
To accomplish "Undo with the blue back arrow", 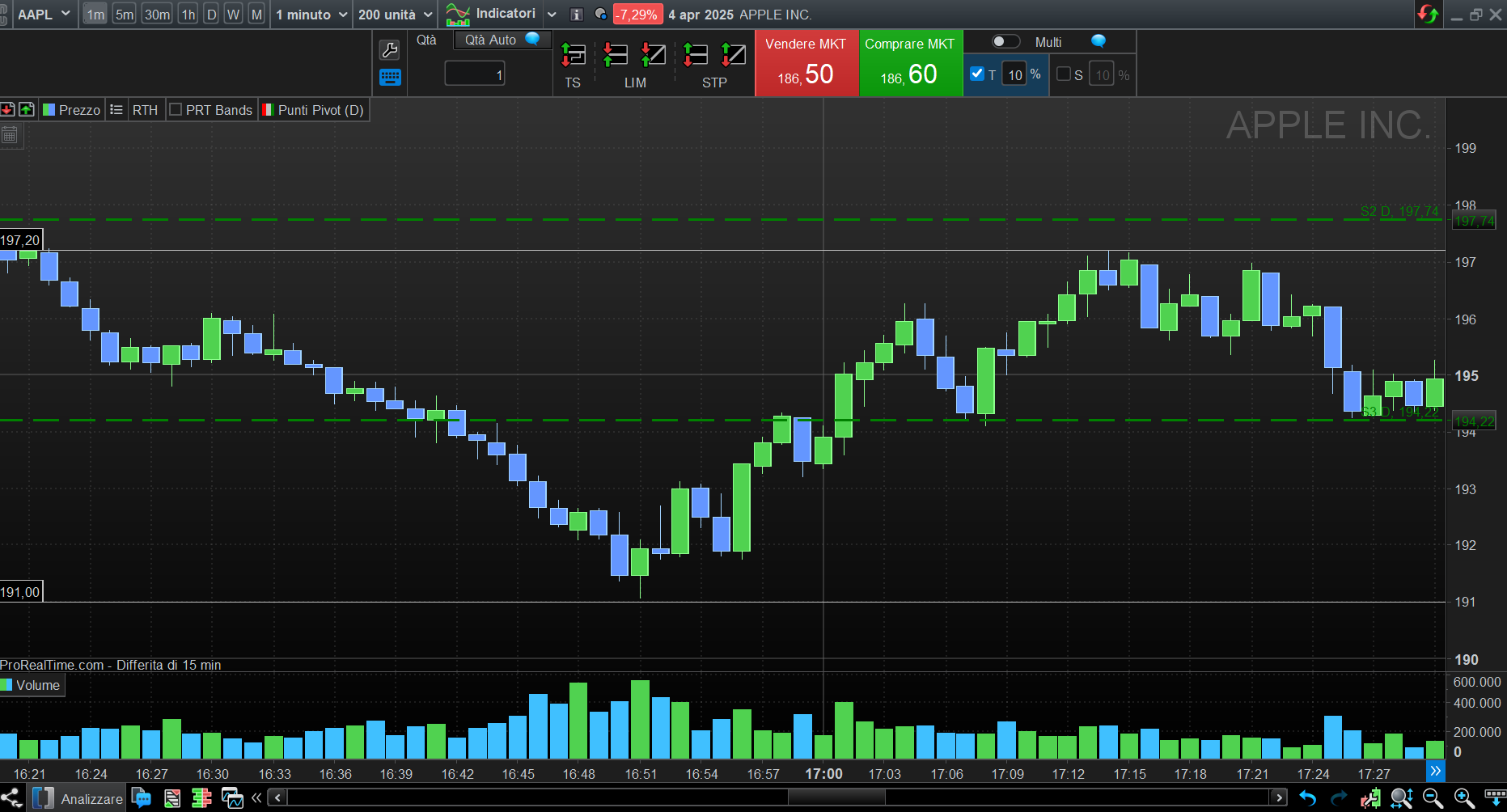I will pyautogui.click(x=1307, y=798).
